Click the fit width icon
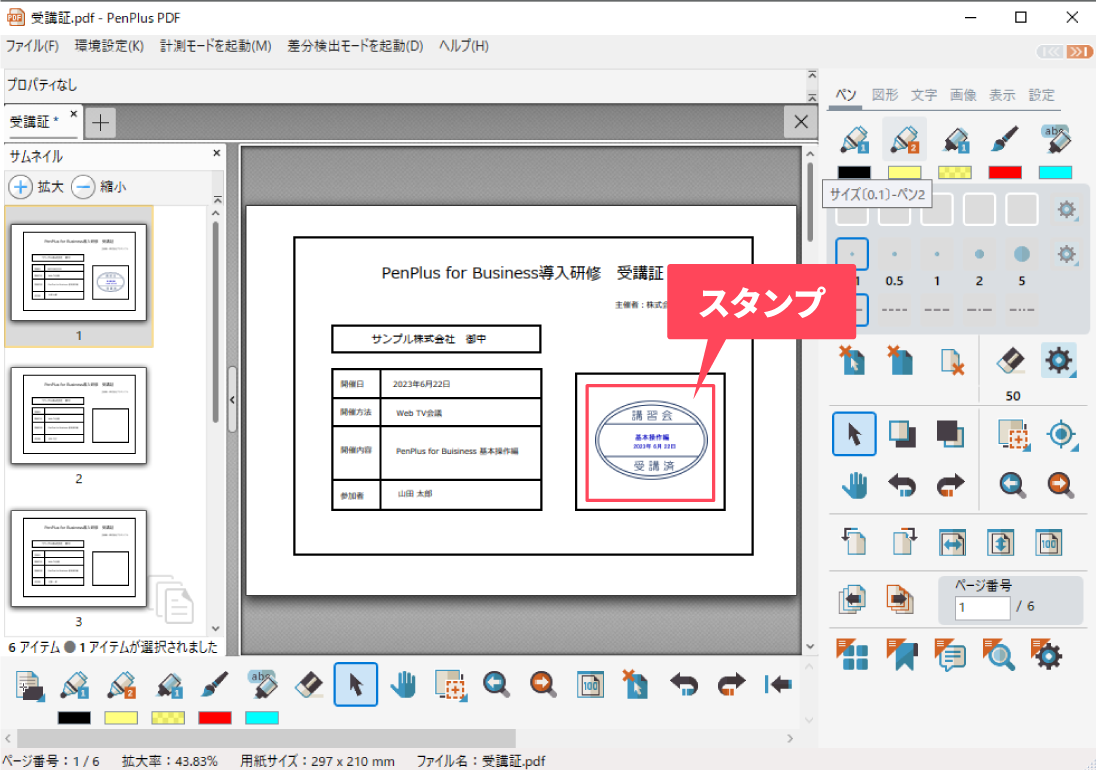Screen dimensions: 1096x770 tap(952, 543)
